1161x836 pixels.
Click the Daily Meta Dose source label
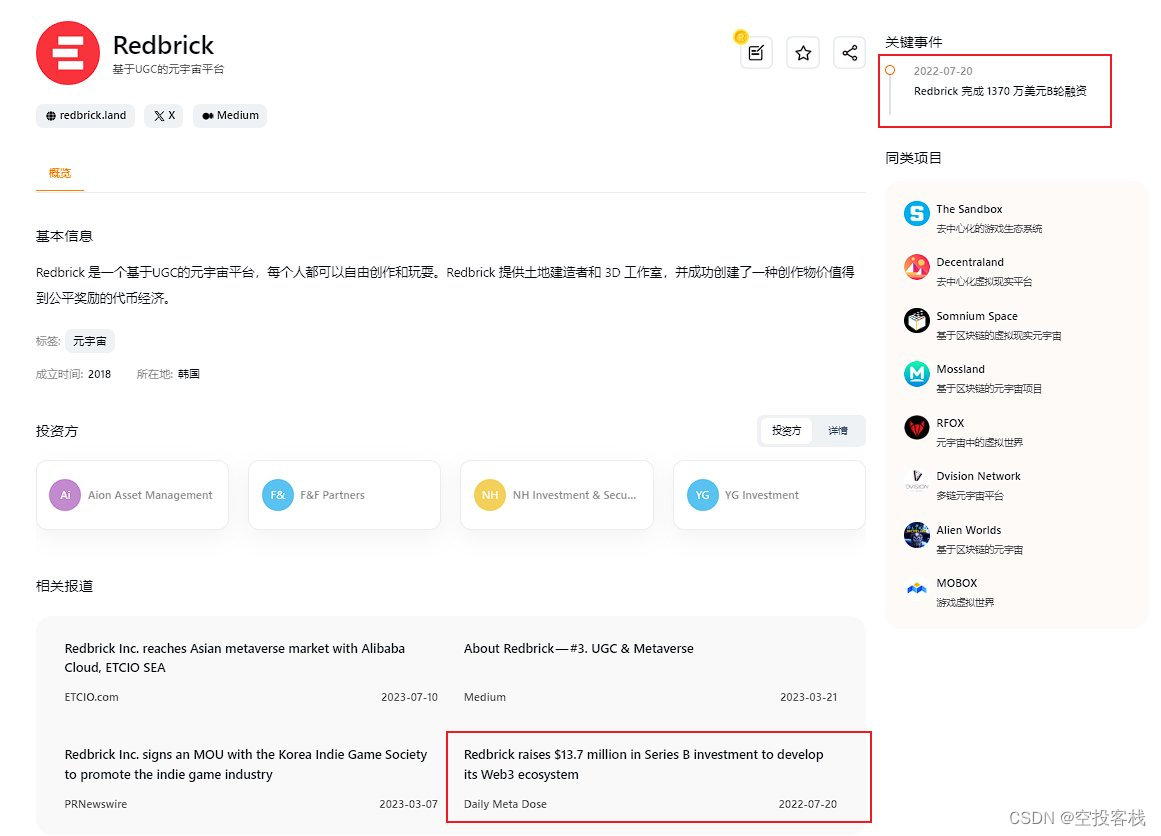[505, 803]
